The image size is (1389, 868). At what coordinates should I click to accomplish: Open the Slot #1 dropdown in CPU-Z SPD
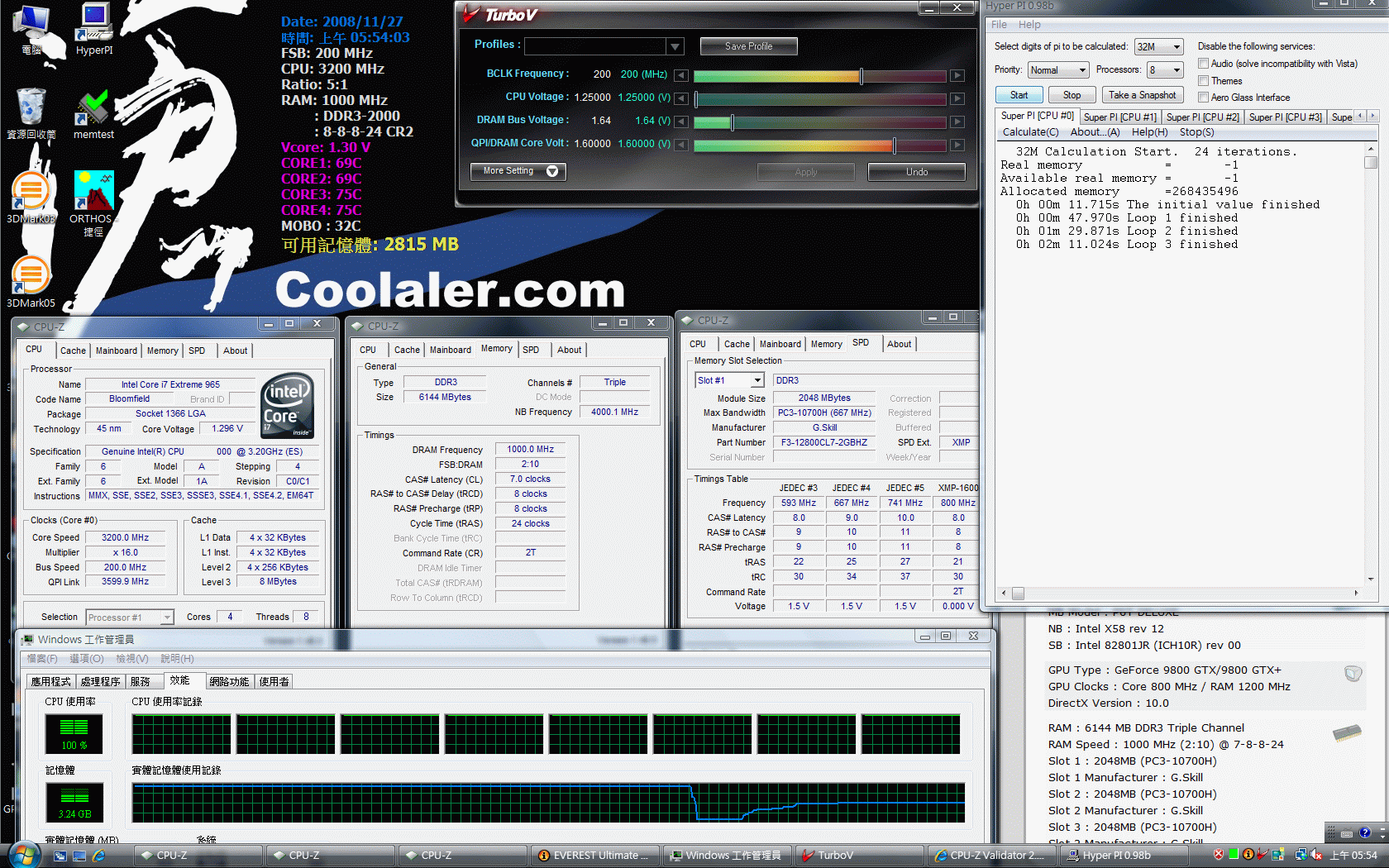(729, 380)
